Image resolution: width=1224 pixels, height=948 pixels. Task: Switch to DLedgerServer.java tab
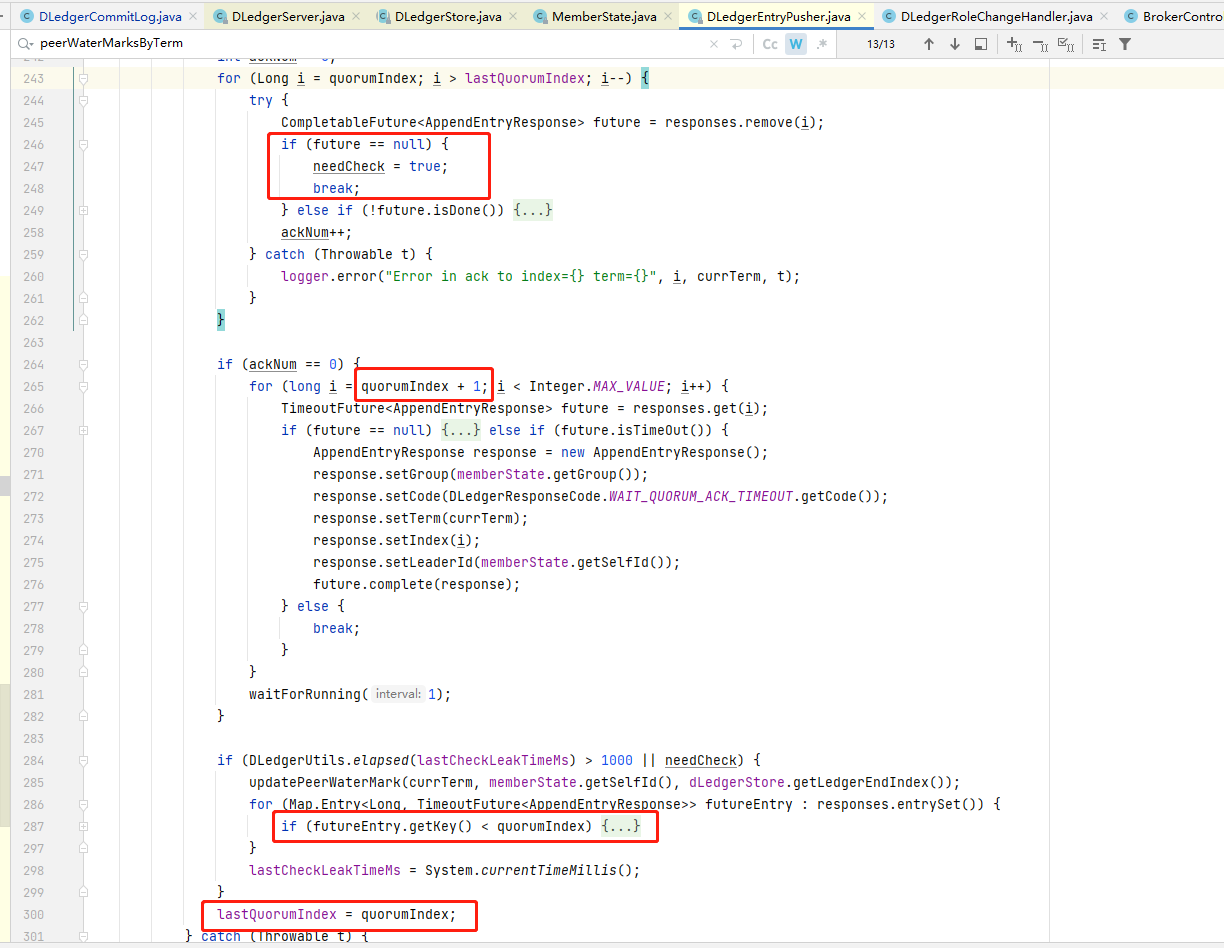coord(288,17)
